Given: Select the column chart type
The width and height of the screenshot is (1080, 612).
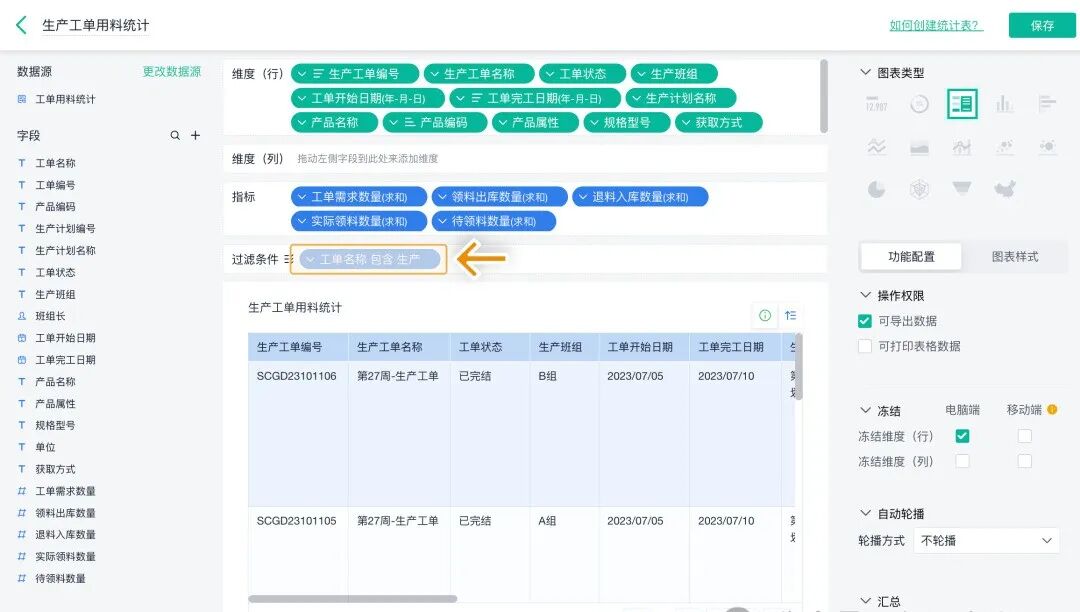Looking at the screenshot, I should pyautogui.click(x=1004, y=105).
